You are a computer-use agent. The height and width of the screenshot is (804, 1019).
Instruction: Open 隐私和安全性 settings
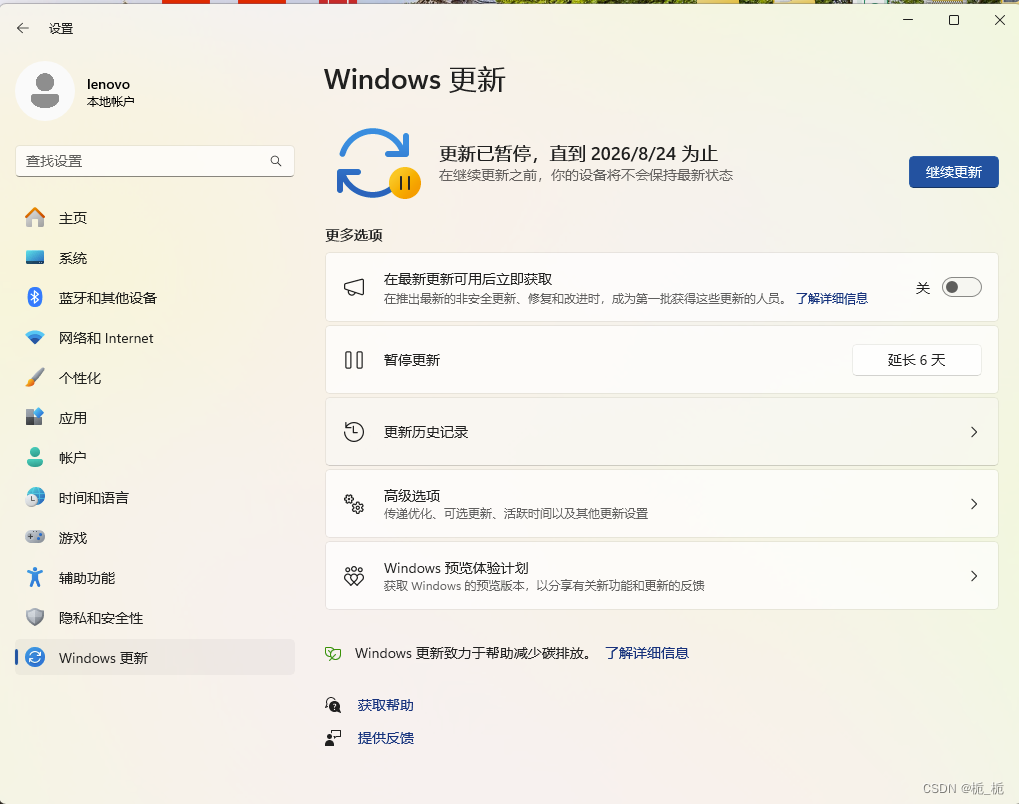pos(155,617)
